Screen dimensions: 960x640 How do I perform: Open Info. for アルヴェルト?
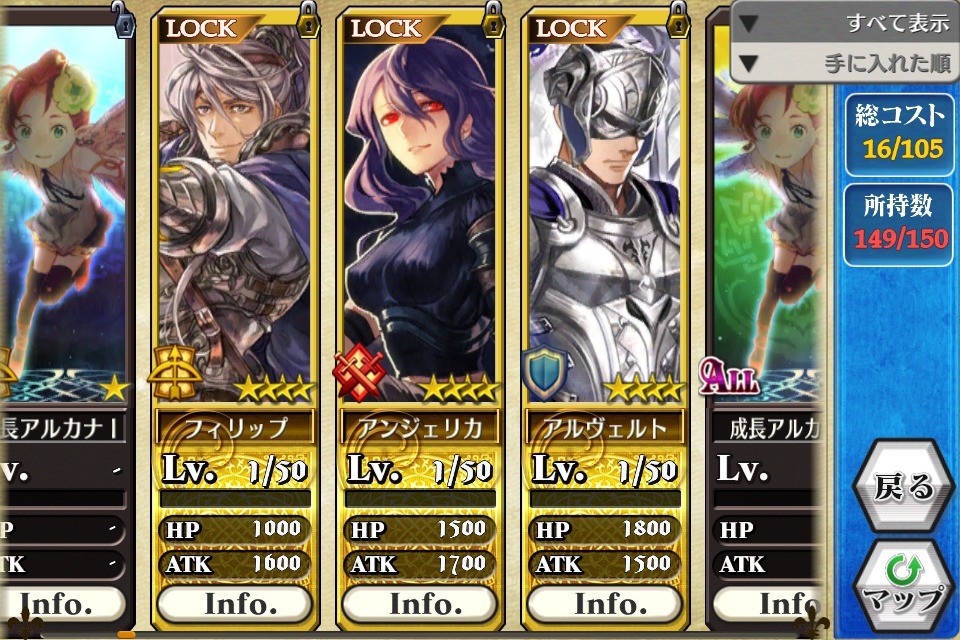(605, 604)
